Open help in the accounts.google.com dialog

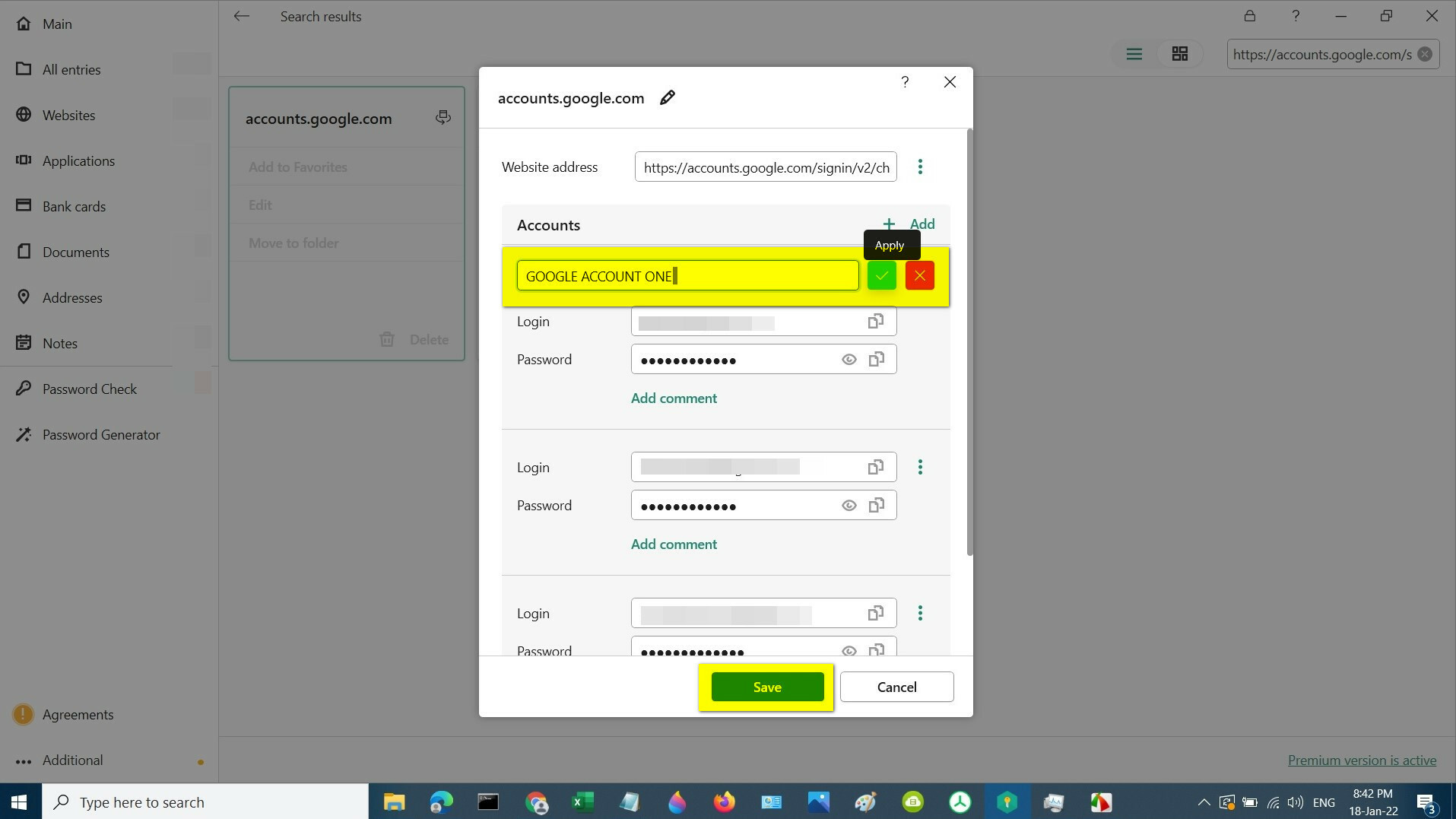(x=905, y=82)
